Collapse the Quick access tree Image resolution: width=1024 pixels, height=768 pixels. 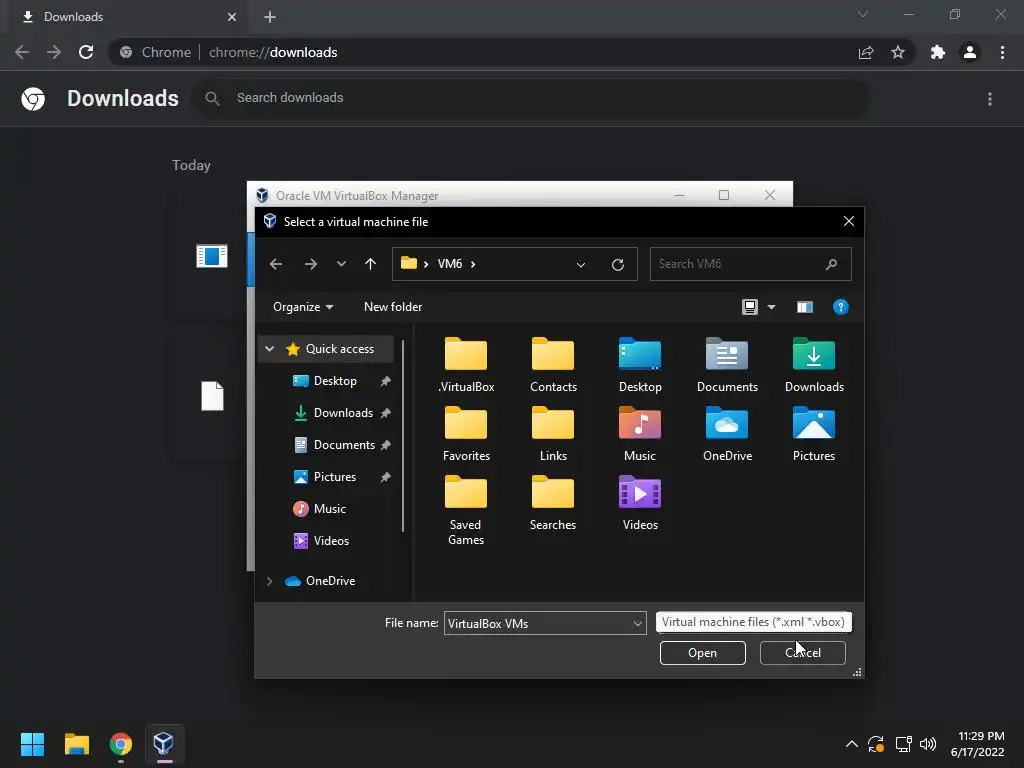pyautogui.click(x=269, y=349)
